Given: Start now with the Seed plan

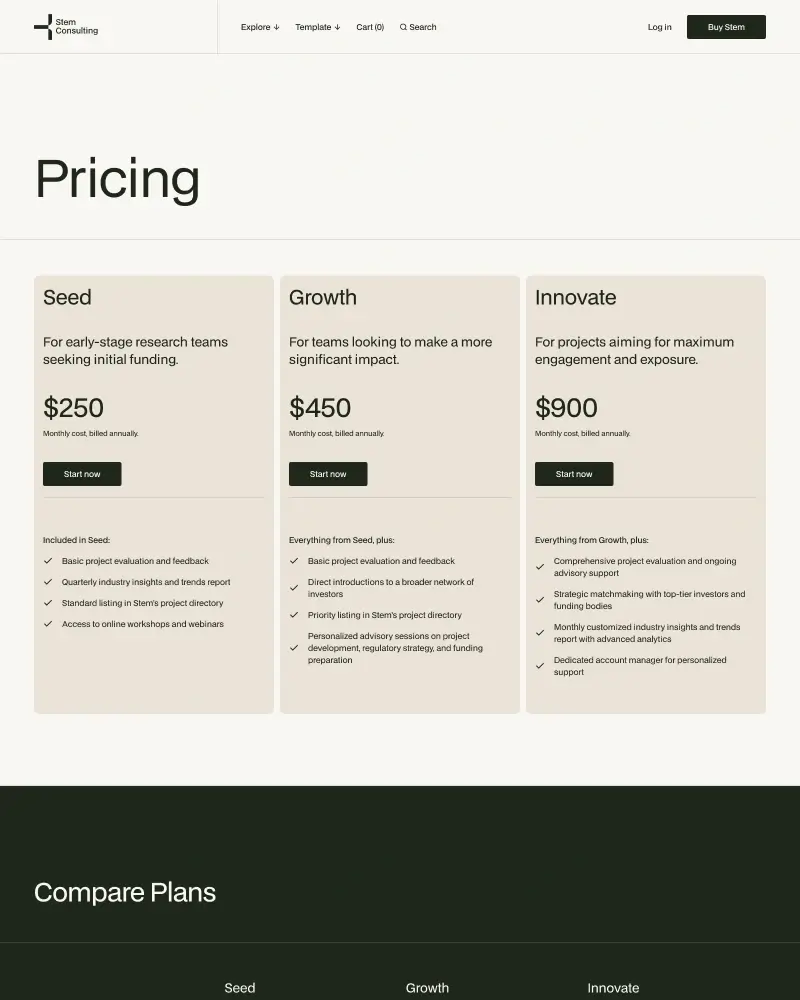Looking at the screenshot, I should pos(82,474).
